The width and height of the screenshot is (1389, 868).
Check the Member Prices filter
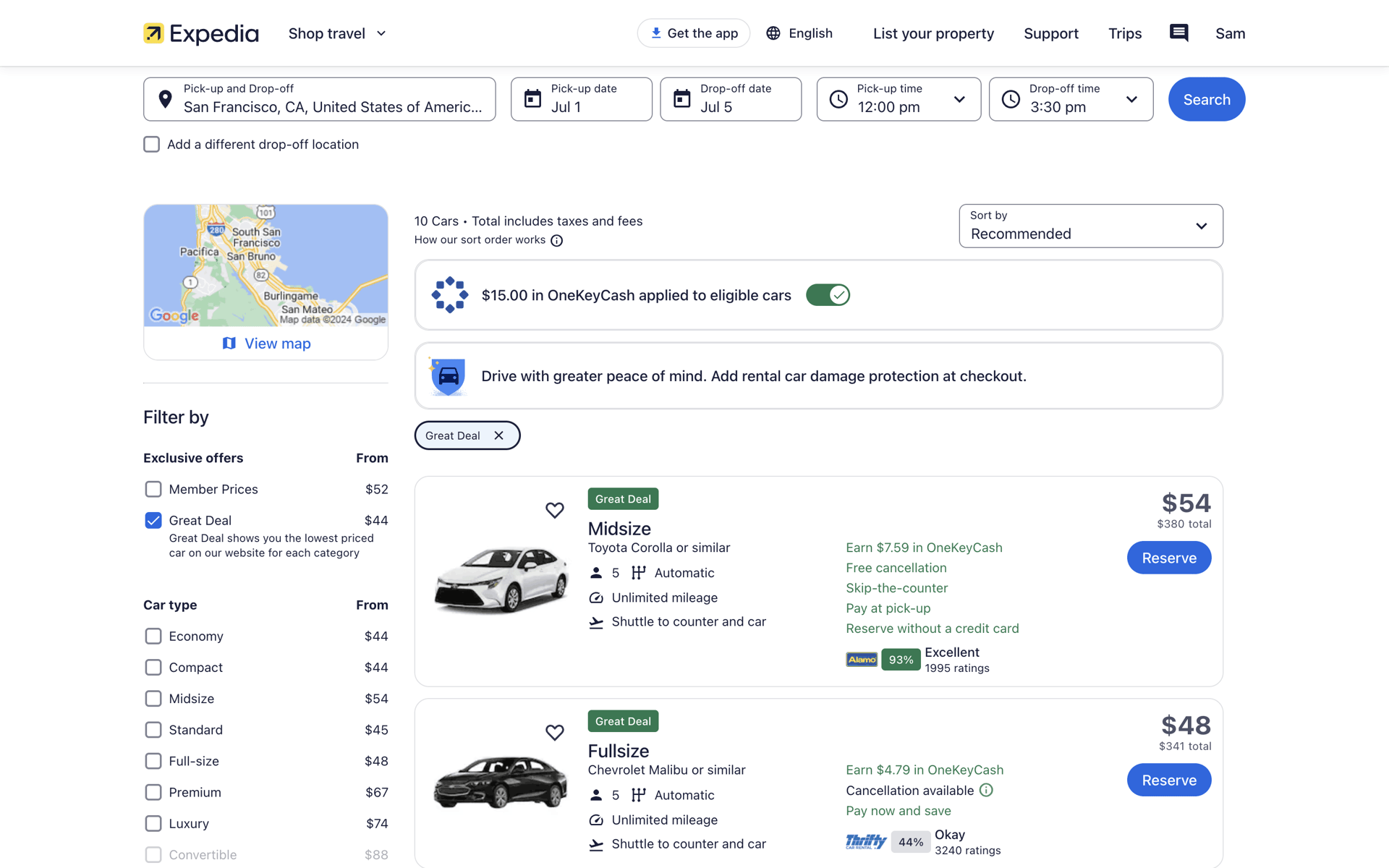[153, 489]
